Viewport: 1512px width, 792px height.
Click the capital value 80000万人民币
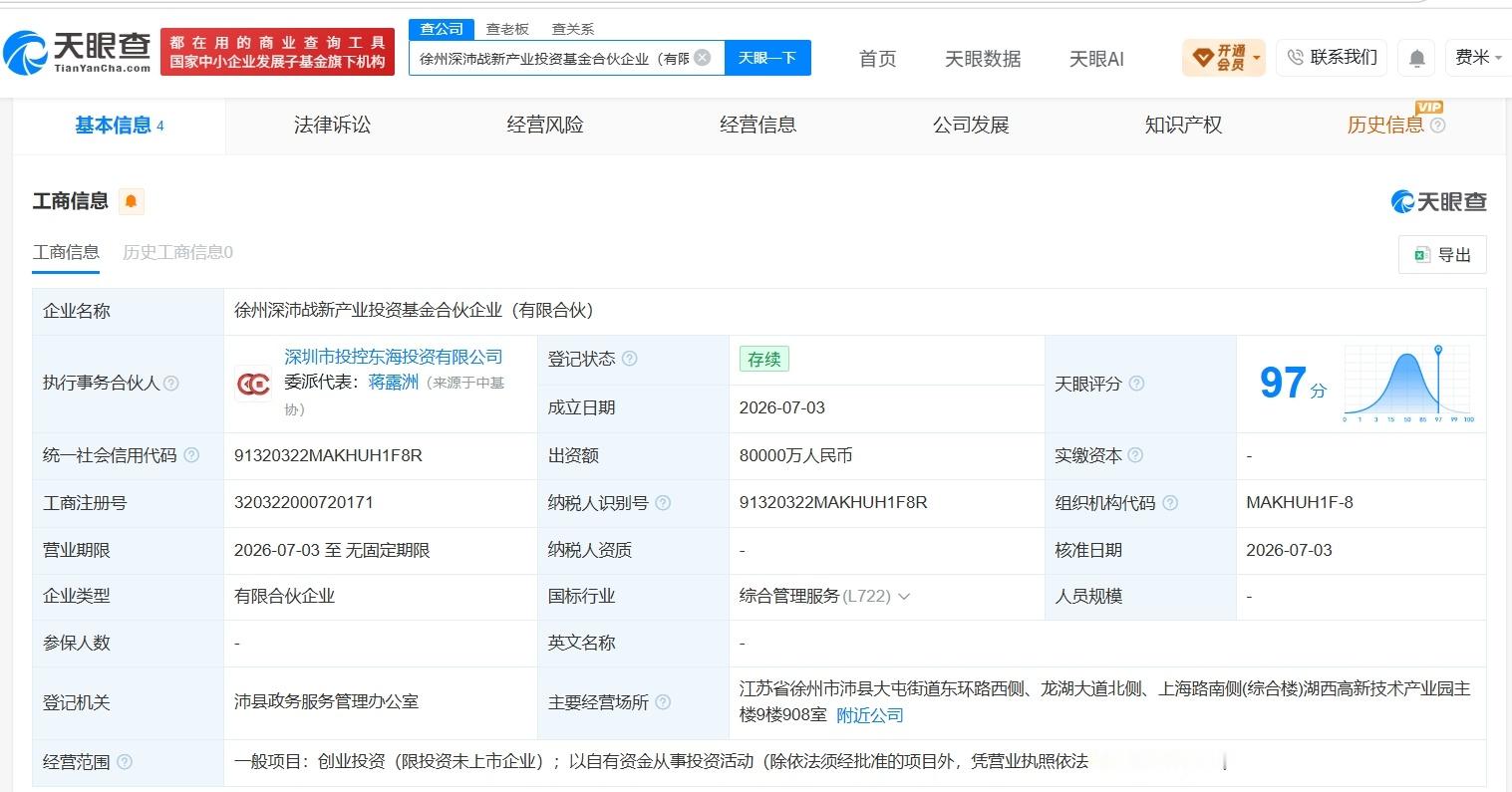coord(795,455)
